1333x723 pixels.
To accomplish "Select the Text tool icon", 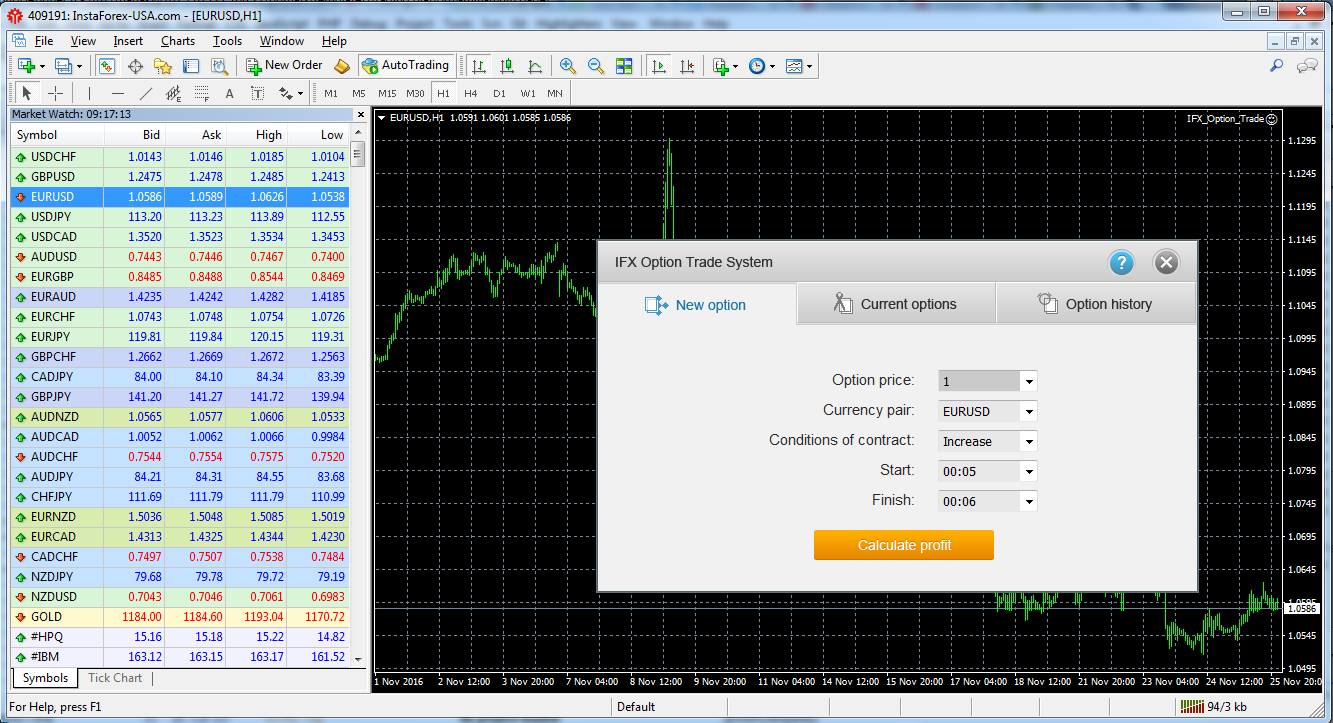I will pyautogui.click(x=229, y=93).
